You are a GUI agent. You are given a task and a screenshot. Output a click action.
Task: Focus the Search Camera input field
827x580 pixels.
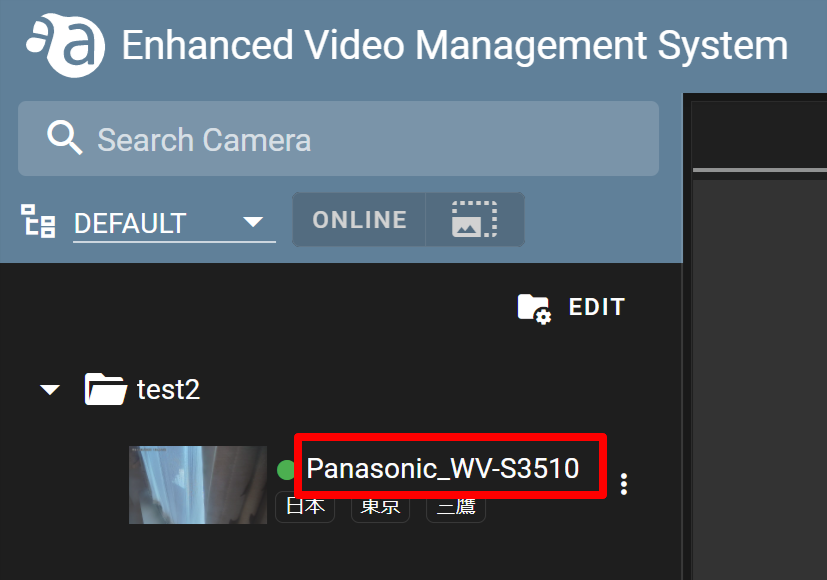[x=338, y=139]
